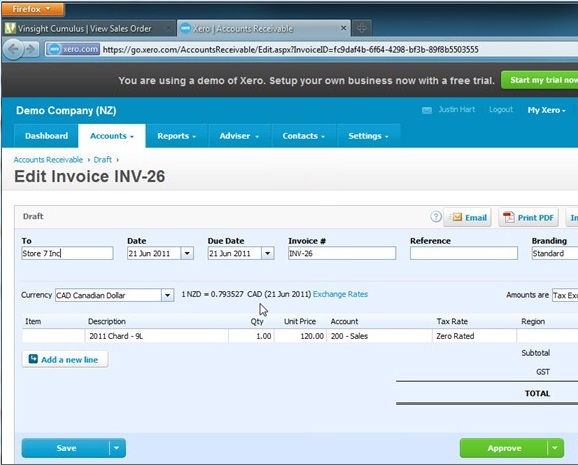The image size is (578, 465).
Task: Expand the Save options arrow
Action: 117,448
